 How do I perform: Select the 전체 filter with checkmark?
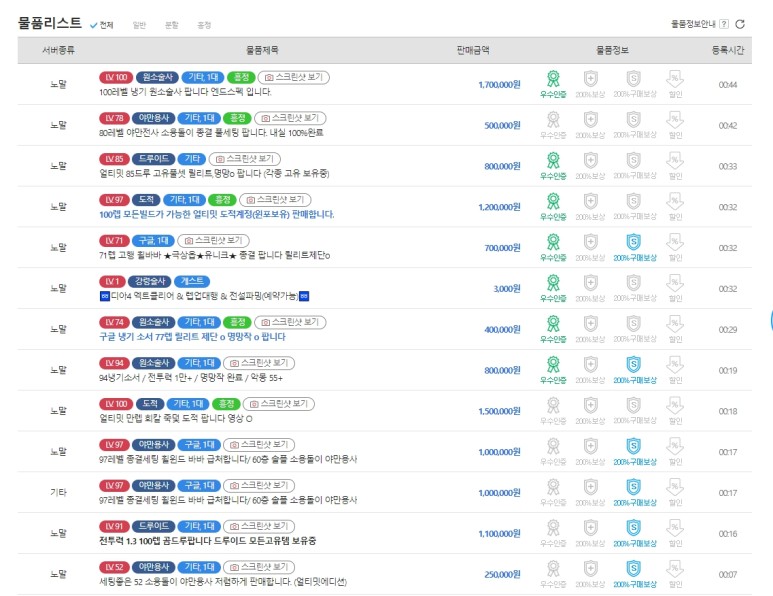click(102, 25)
